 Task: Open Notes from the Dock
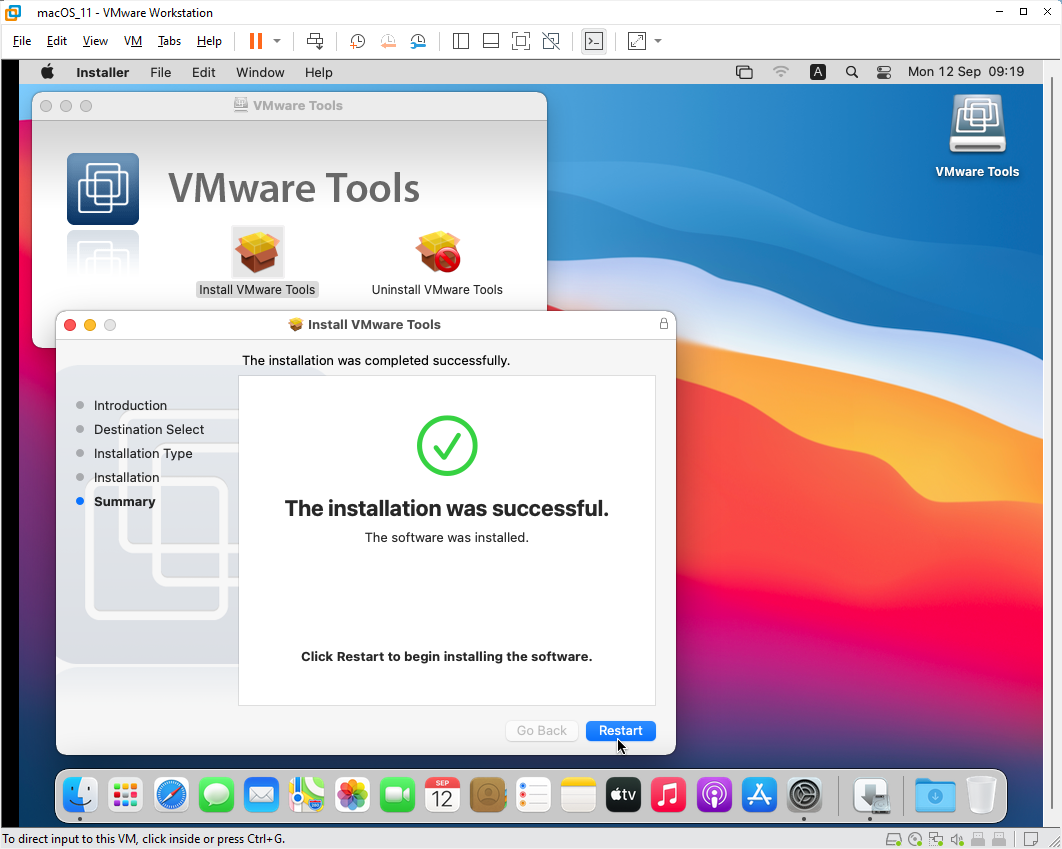pyautogui.click(x=578, y=795)
